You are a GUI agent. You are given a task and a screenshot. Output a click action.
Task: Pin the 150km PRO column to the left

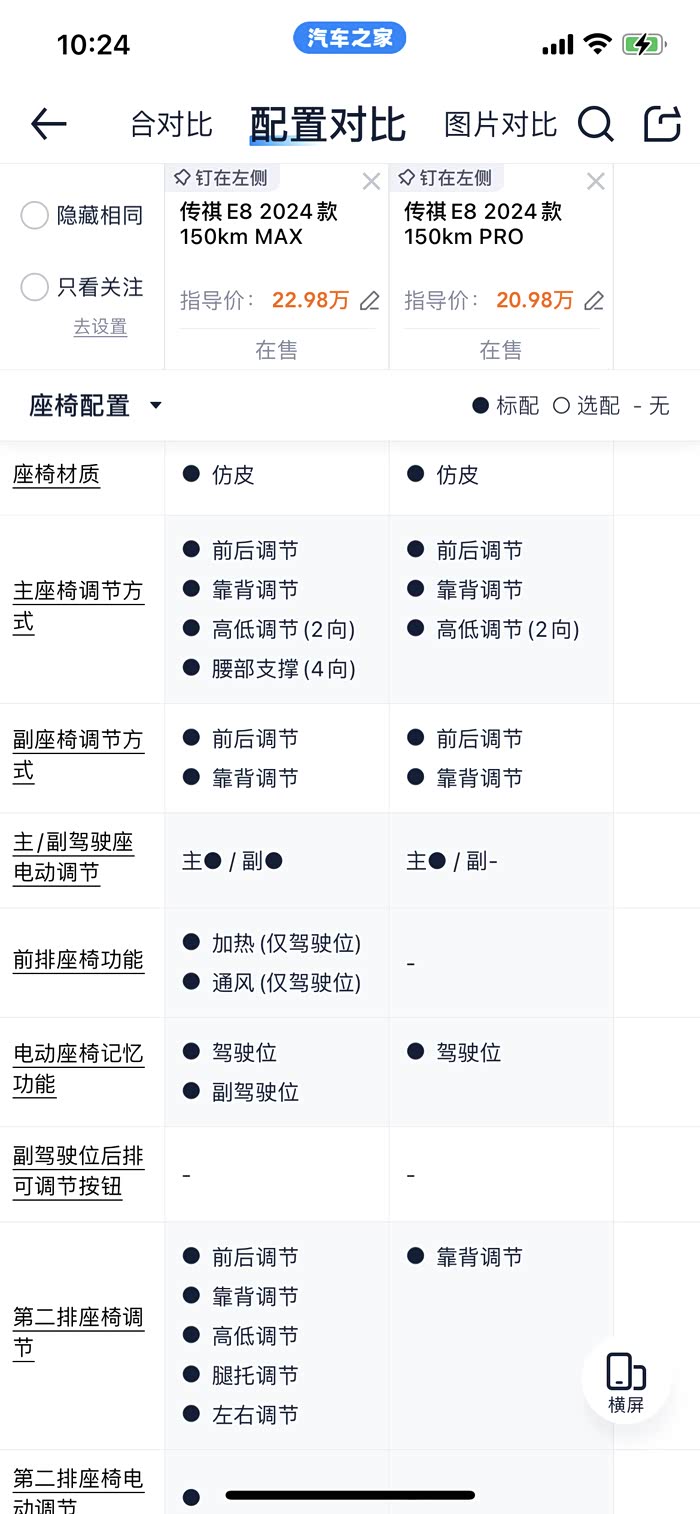445,178
